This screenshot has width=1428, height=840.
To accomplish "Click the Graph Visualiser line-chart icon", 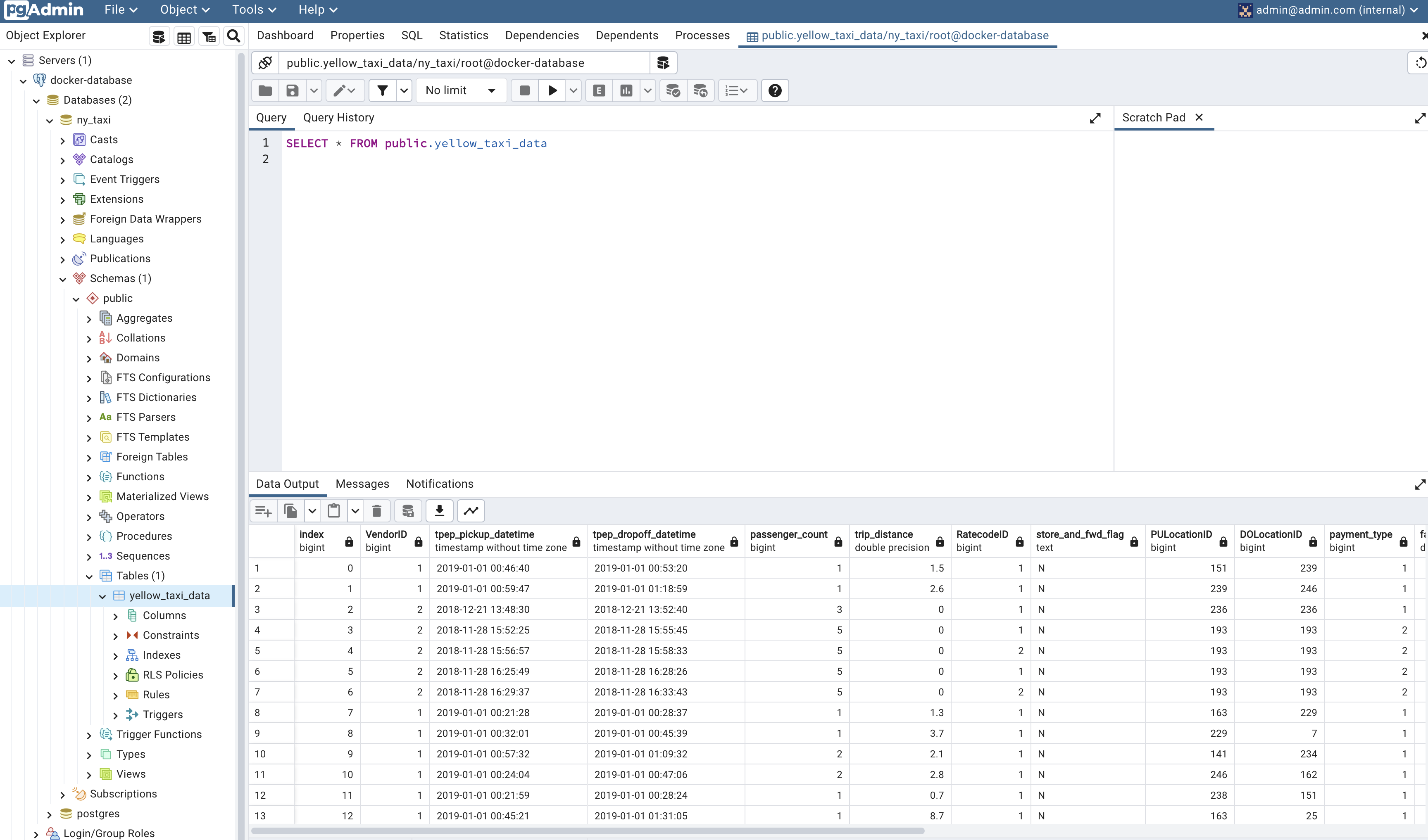I will click(x=471, y=511).
